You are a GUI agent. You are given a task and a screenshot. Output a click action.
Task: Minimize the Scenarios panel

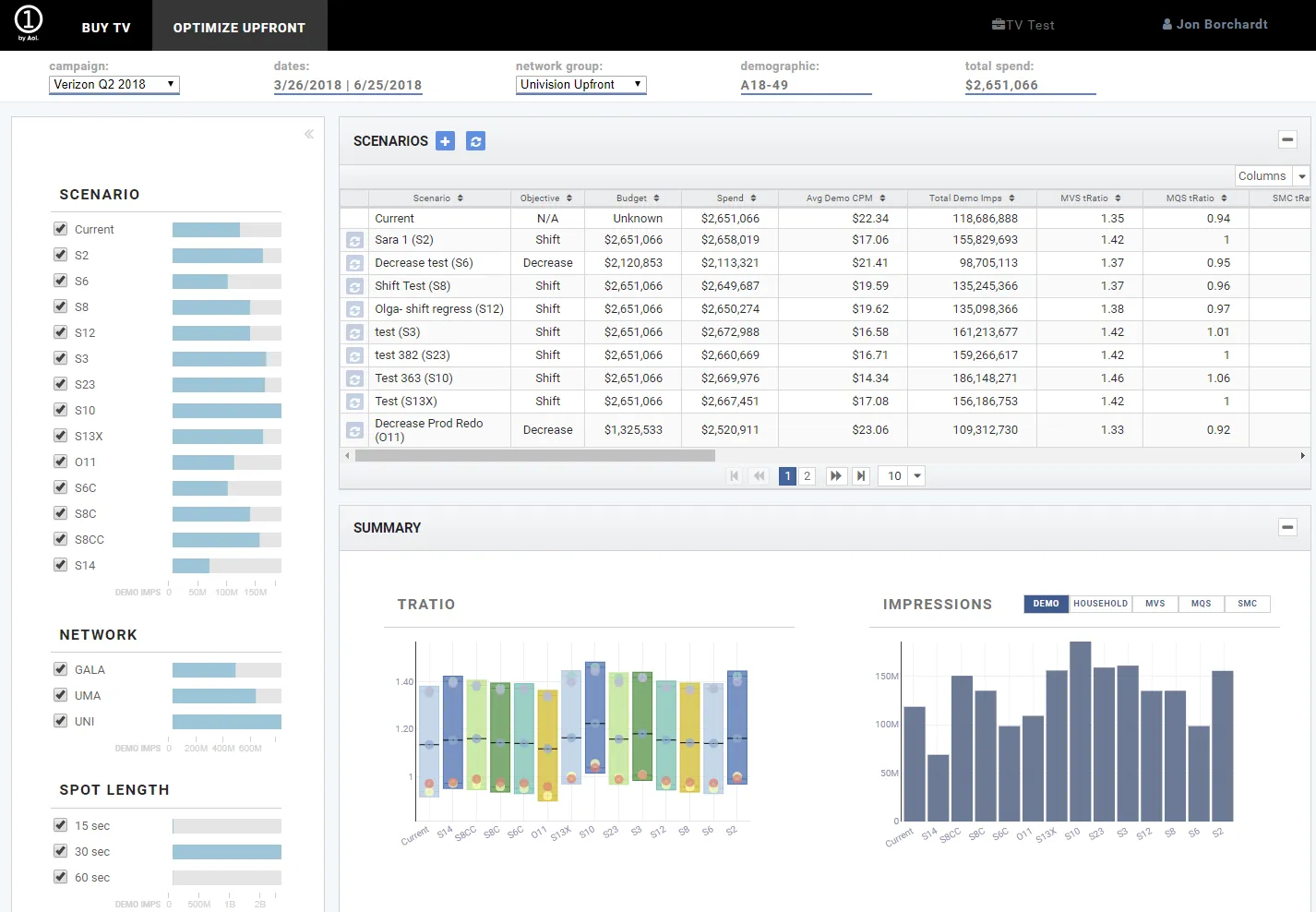click(1287, 140)
